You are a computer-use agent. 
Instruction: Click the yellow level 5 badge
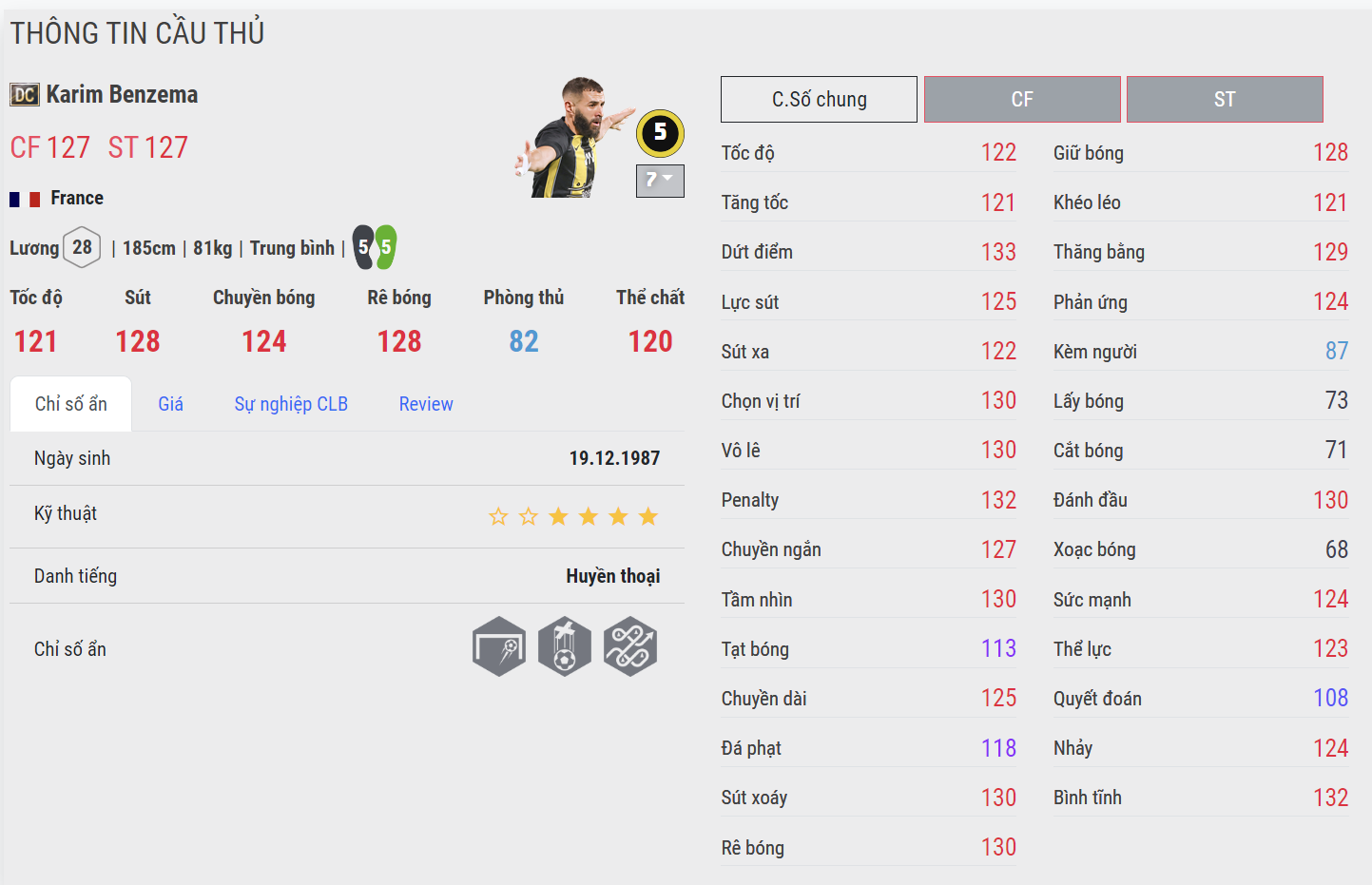coord(660,133)
